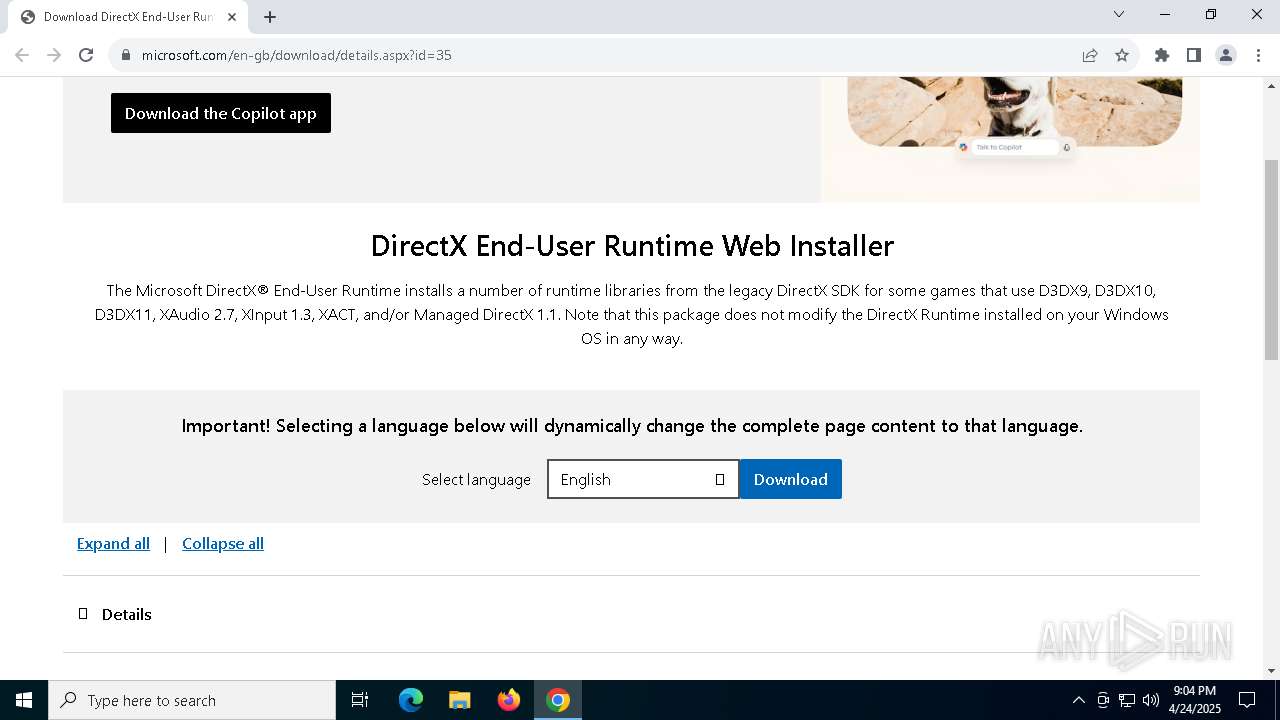Toggle the side panel icon
The width and height of the screenshot is (1280, 720).
[1194, 55]
